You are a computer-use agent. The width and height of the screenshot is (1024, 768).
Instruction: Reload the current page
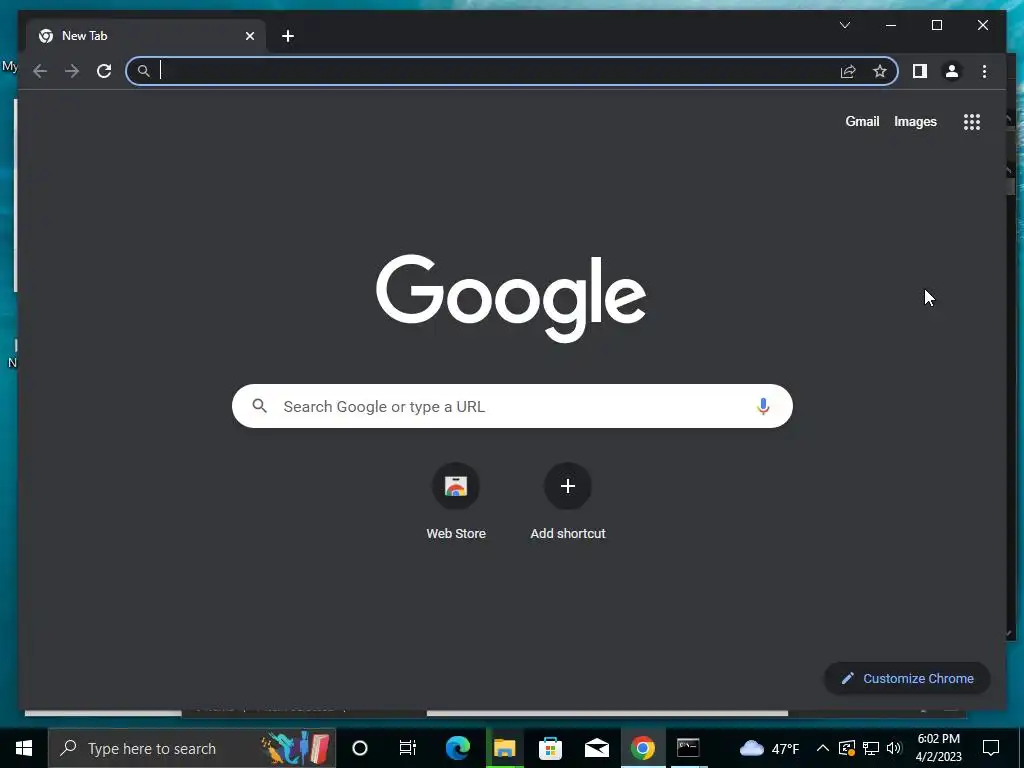pyautogui.click(x=104, y=71)
